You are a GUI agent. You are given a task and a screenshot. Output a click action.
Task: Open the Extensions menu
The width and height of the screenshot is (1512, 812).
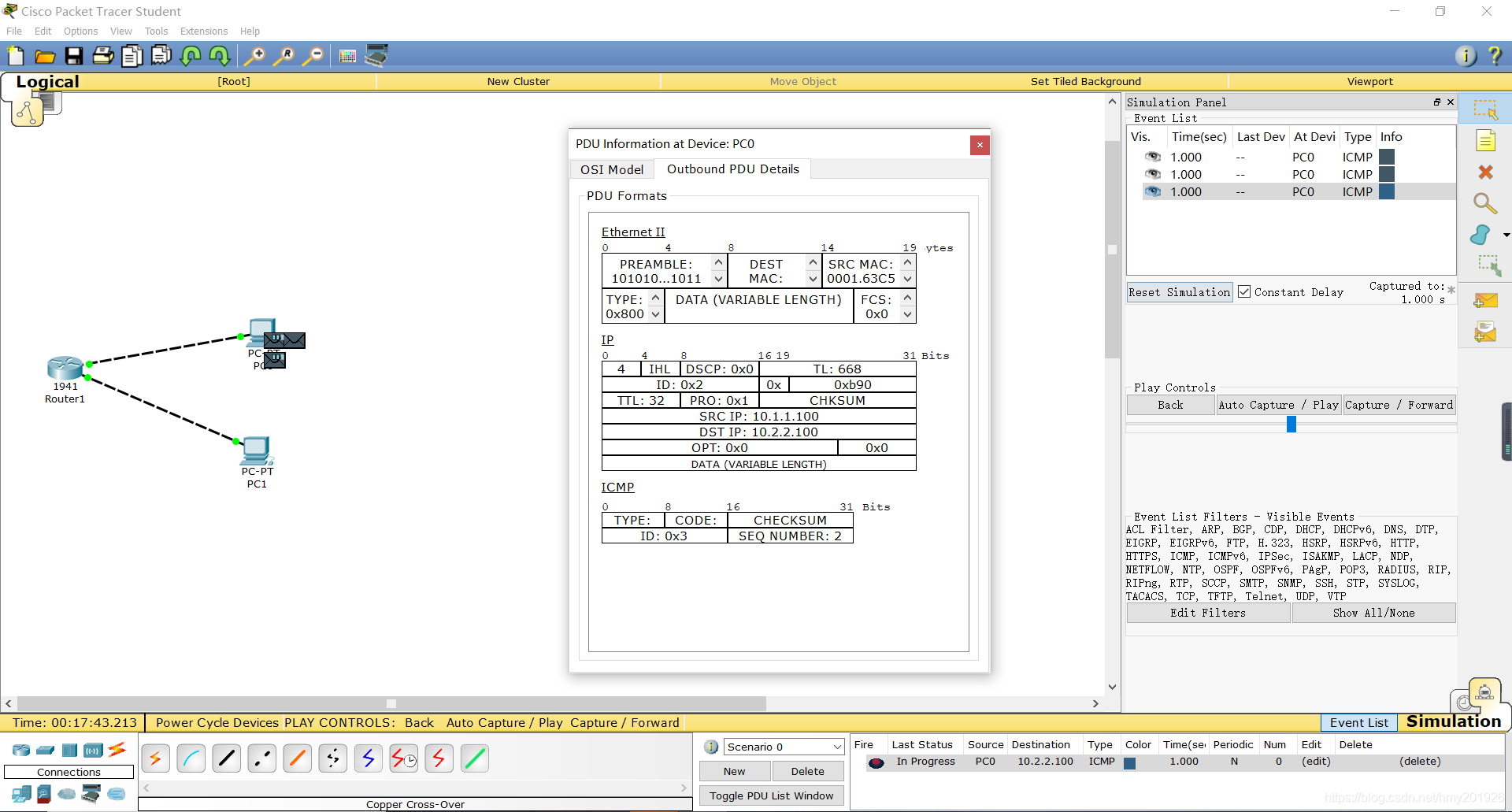[x=204, y=32]
